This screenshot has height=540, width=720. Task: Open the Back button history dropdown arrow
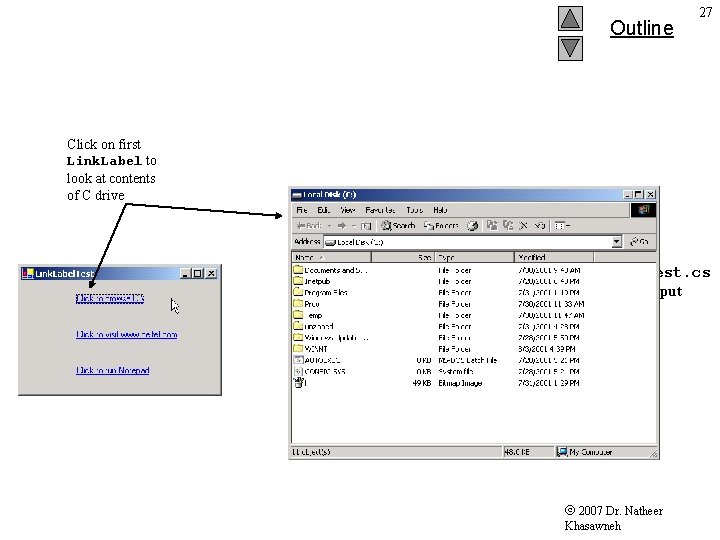pos(329,226)
